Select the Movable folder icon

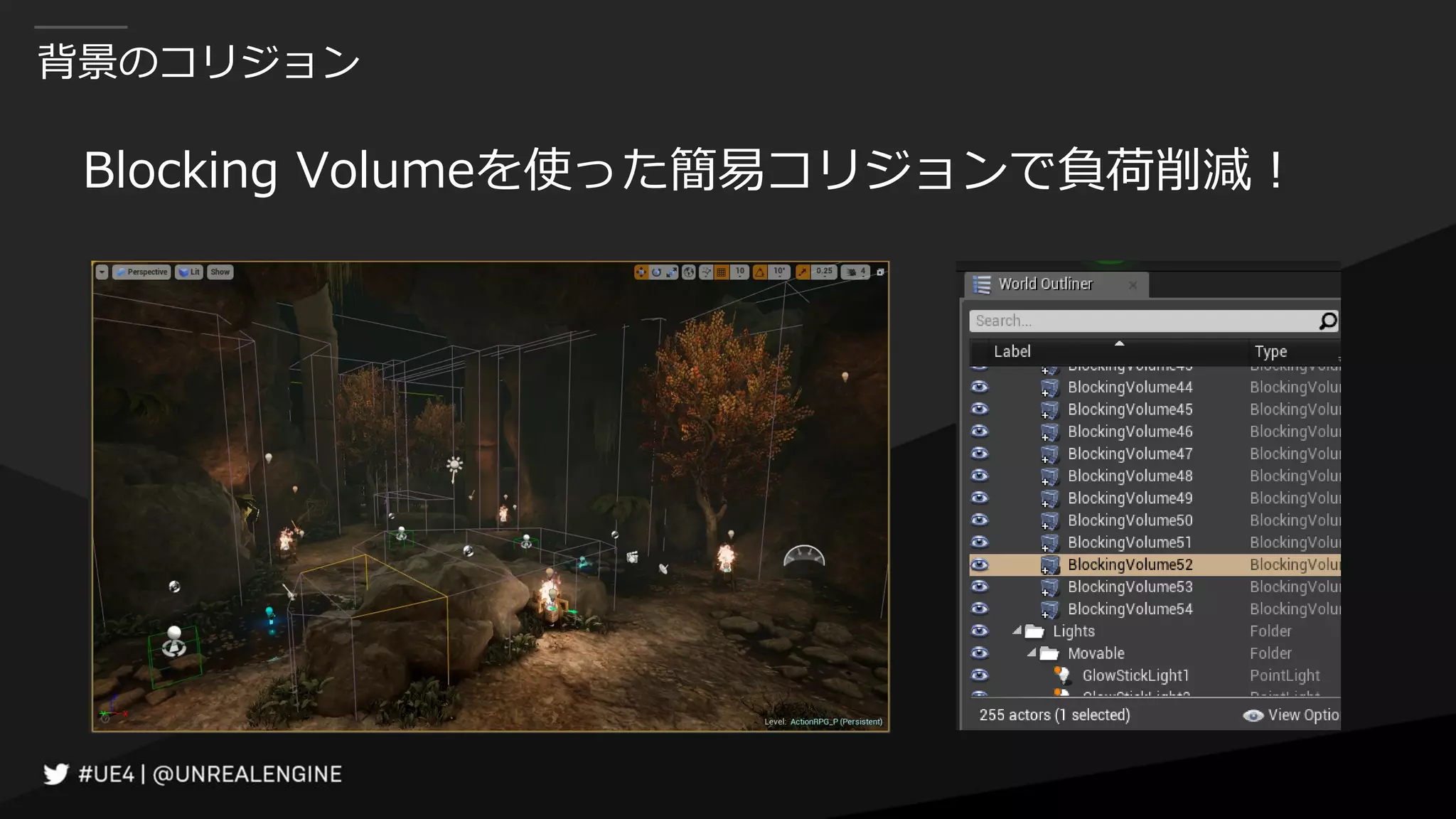tap(1049, 653)
